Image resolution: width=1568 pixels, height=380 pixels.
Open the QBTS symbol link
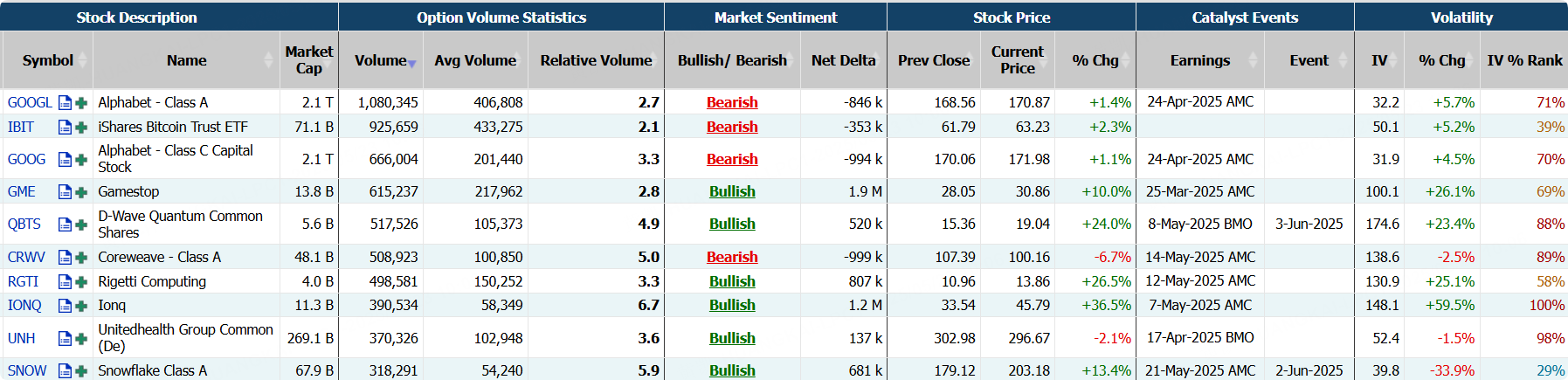tap(24, 225)
